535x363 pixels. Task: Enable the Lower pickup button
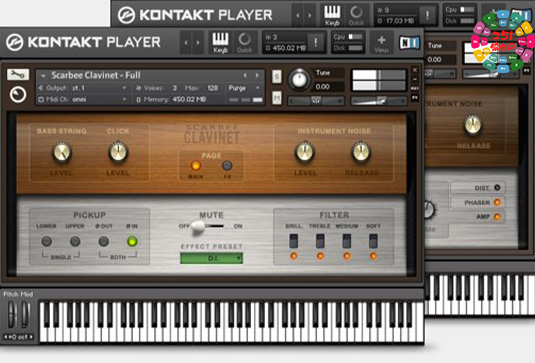47,241
